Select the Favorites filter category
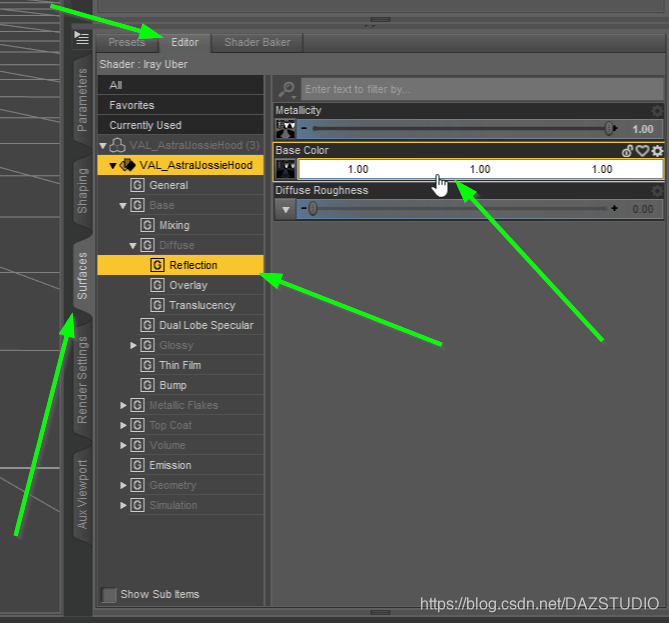This screenshot has height=623, width=669. pos(180,105)
